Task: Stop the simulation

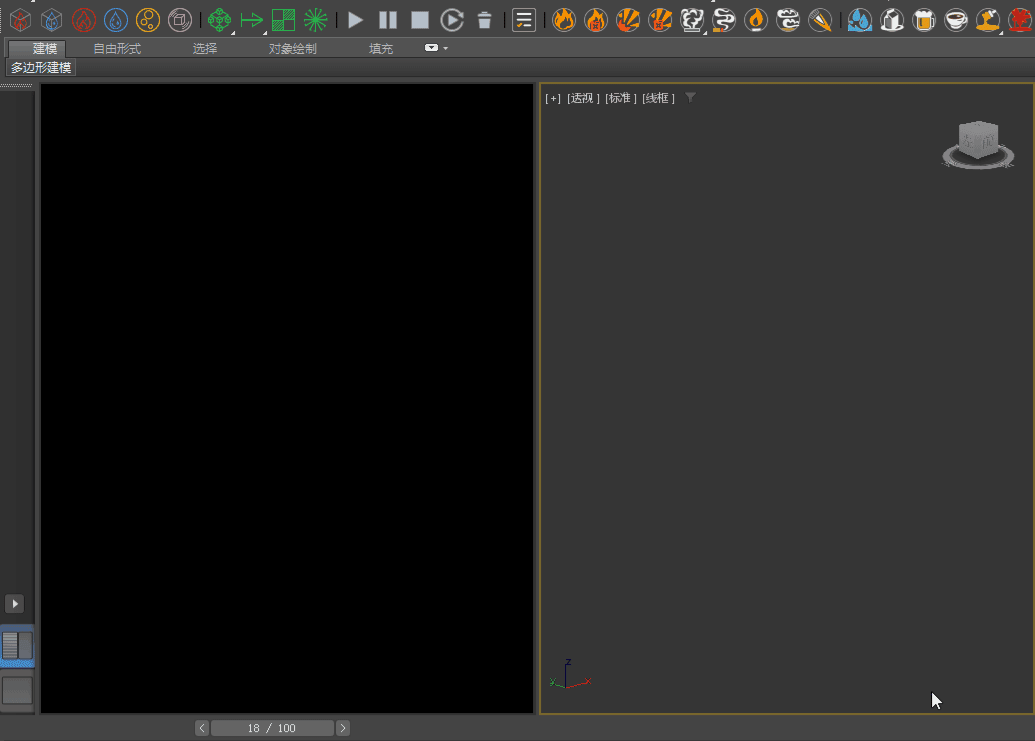Action: coord(420,20)
